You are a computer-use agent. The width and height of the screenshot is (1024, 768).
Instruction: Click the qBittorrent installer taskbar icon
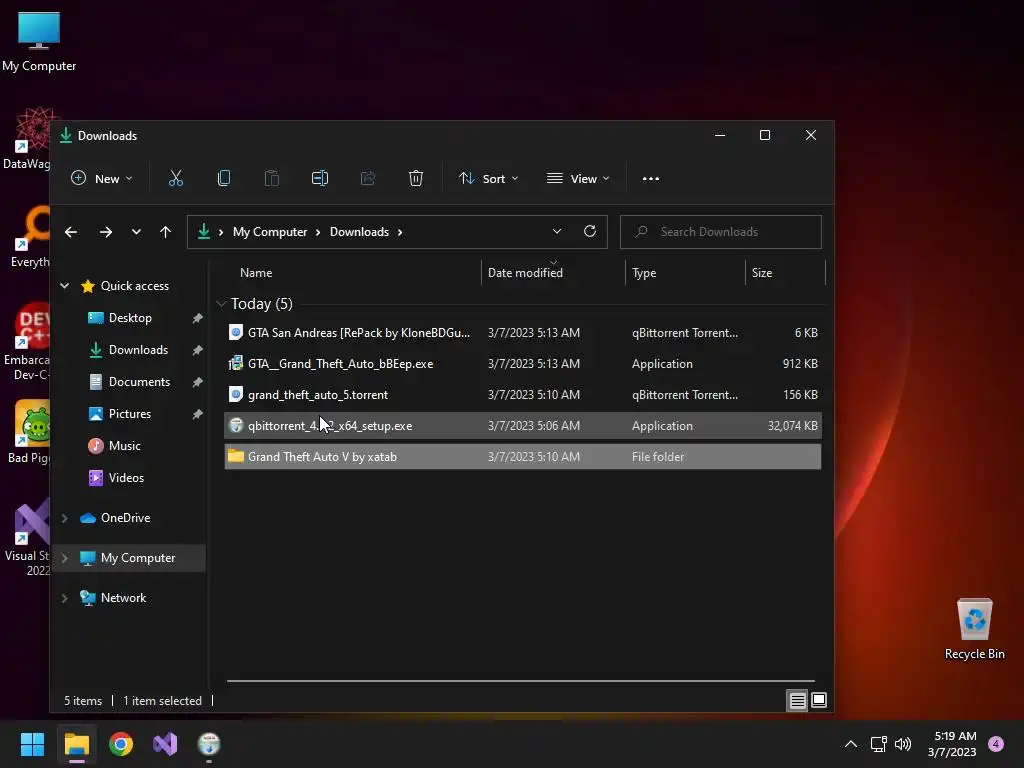pyautogui.click(x=209, y=744)
